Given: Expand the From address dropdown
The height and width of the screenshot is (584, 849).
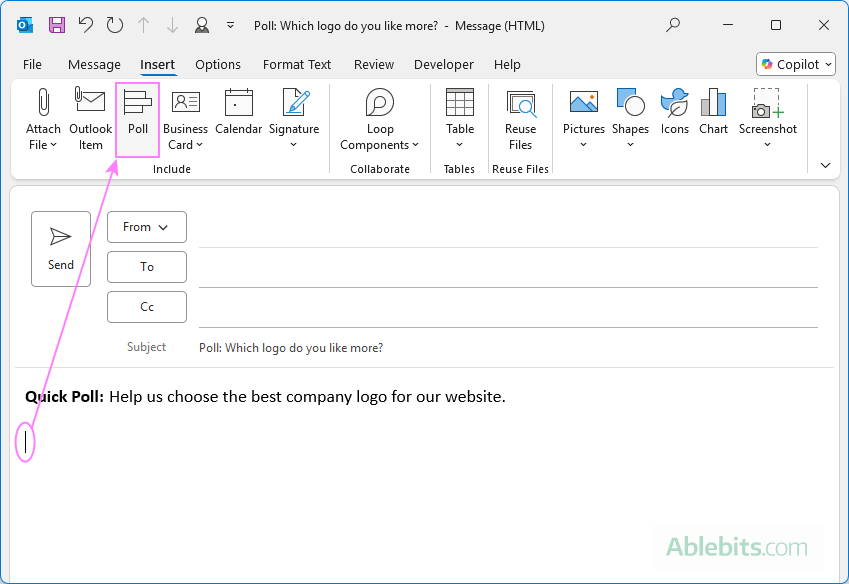Looking at the screenshot, I should click(x=146, y=227).
